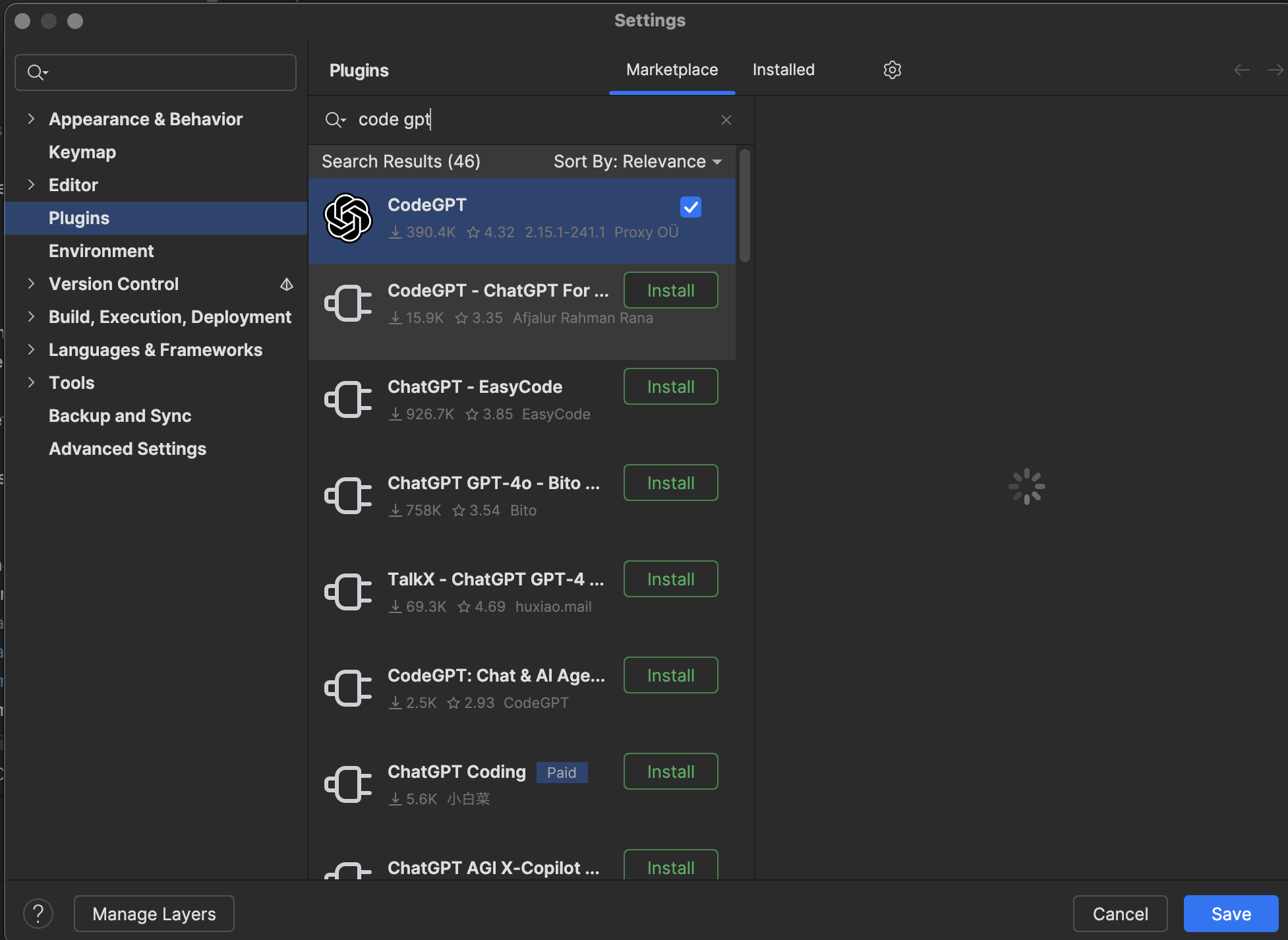Click plugin icon of ChatGPT Coding
The width and height of the screenshot is (1288, 940).
[348, 784]
